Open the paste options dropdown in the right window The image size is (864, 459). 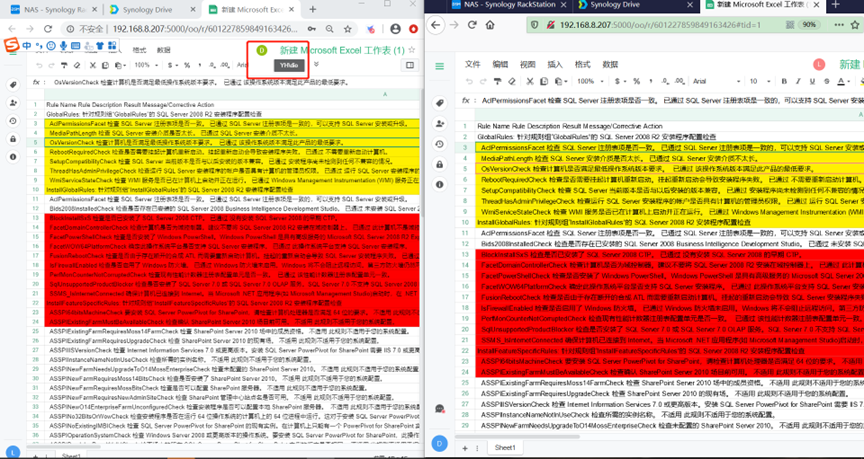[560, 82]
